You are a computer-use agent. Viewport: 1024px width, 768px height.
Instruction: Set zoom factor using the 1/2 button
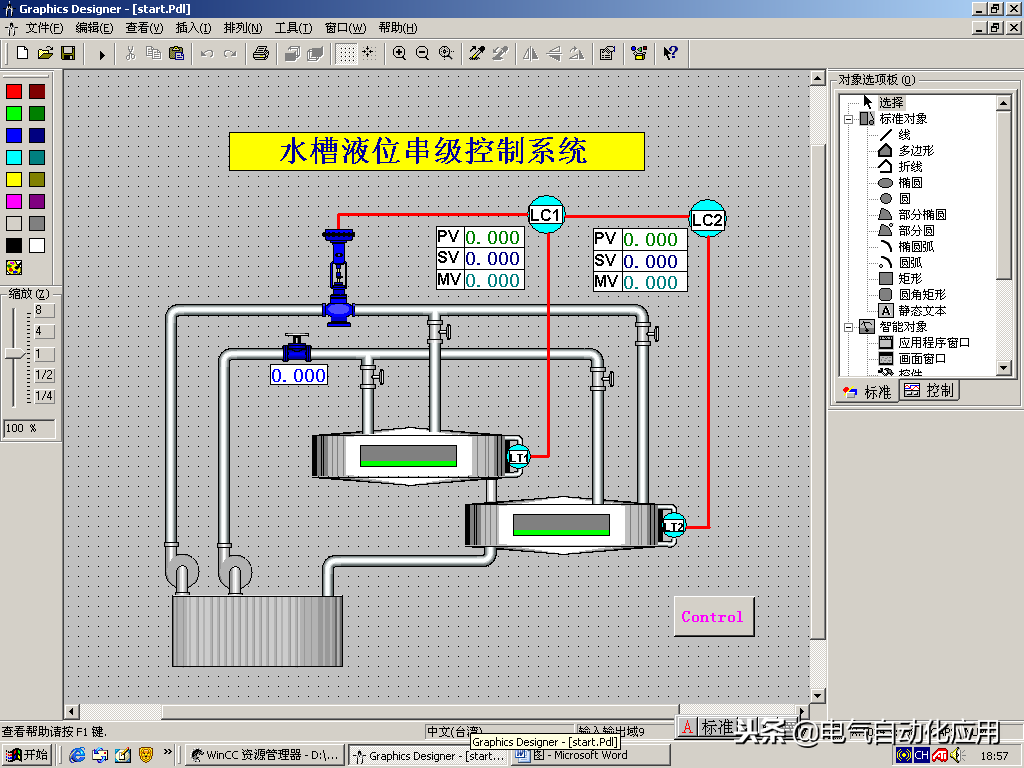[x=44, y=375]
